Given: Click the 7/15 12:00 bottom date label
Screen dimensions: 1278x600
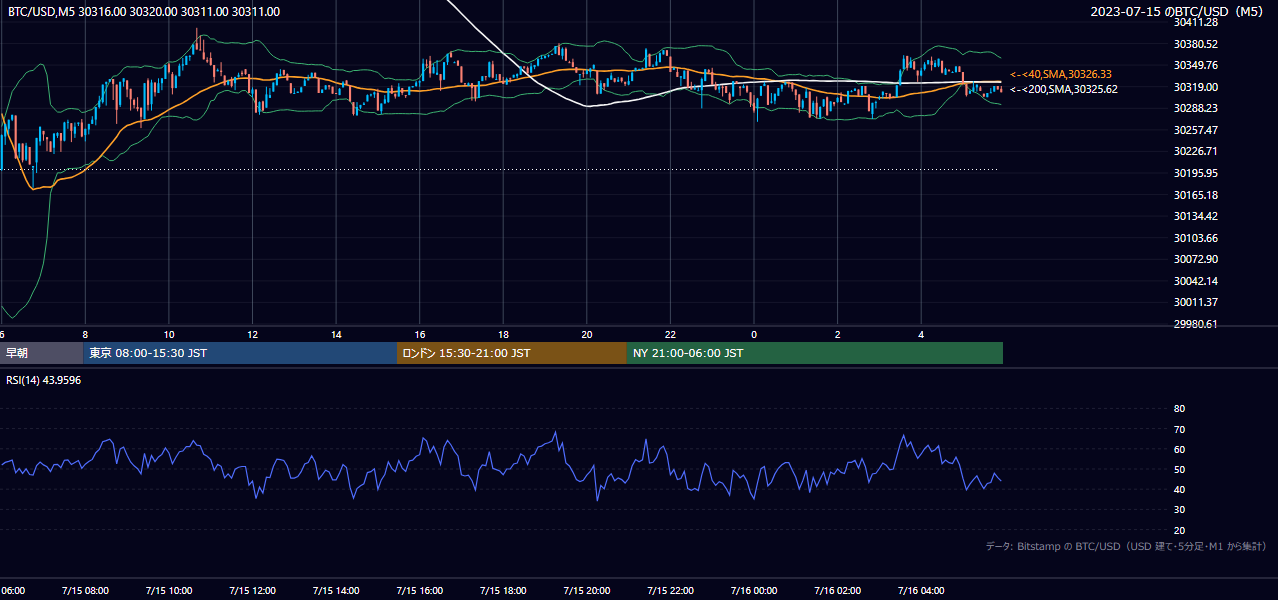Looking at the screenshot, I should (252, 590).
